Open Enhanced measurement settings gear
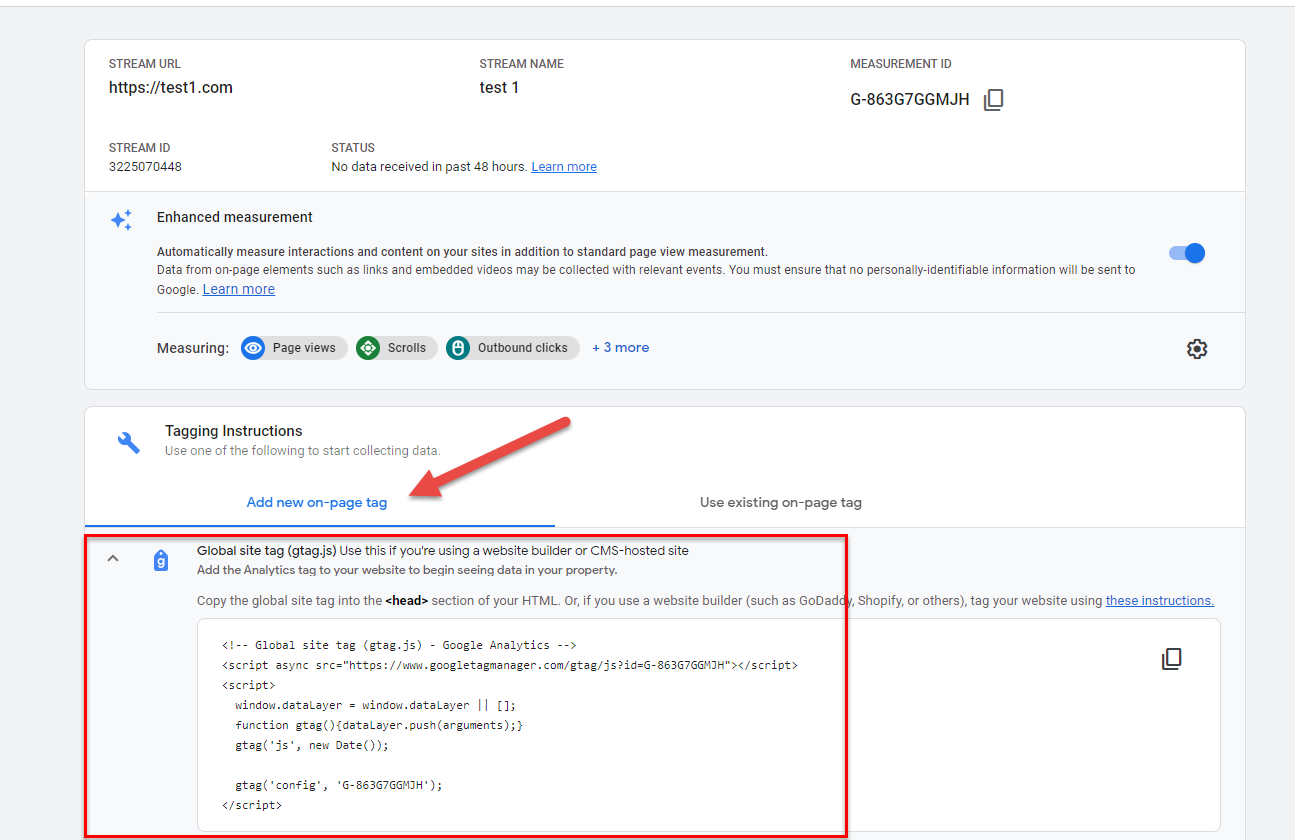The width and height of the screenshot is (1295, 840). point(1197,349)
